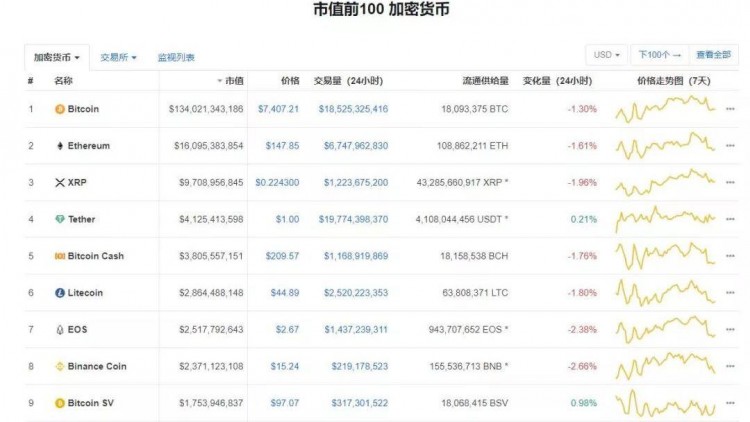Open more options for Ethereum row

pos(730,146)
